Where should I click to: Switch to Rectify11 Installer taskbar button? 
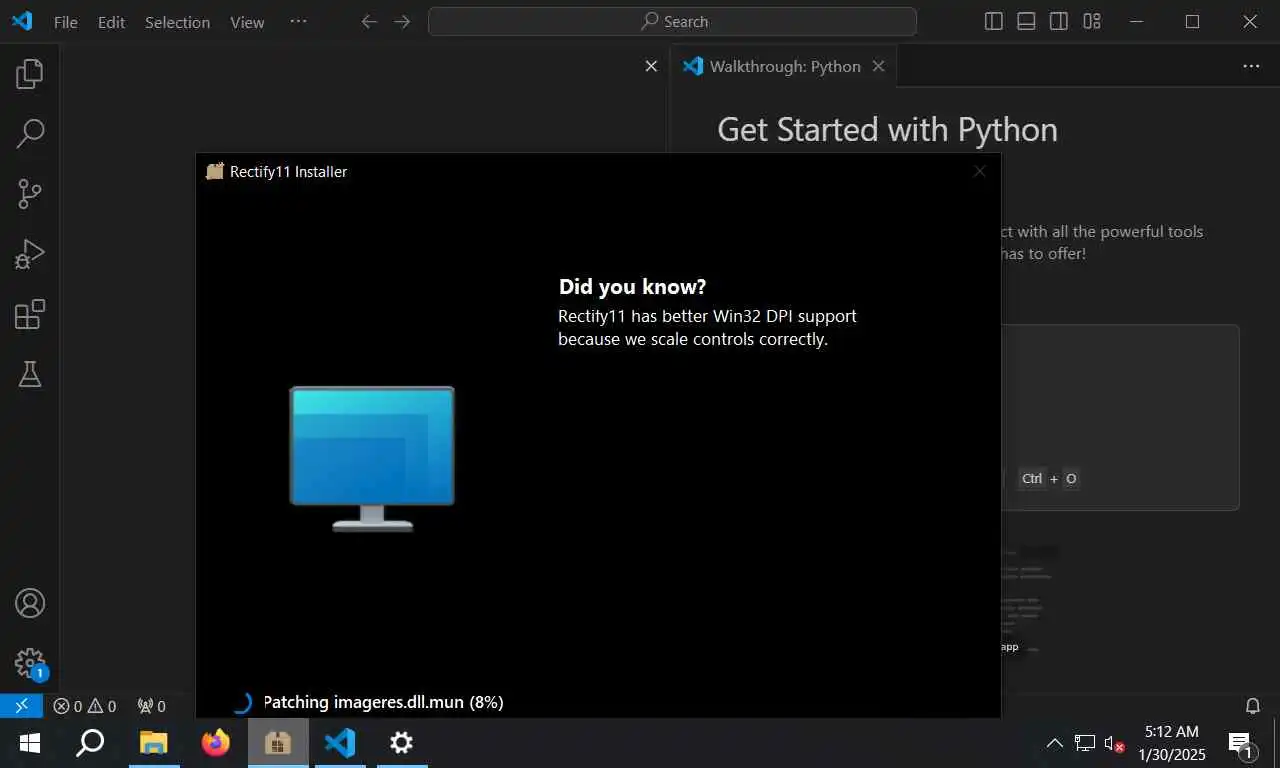277,743
